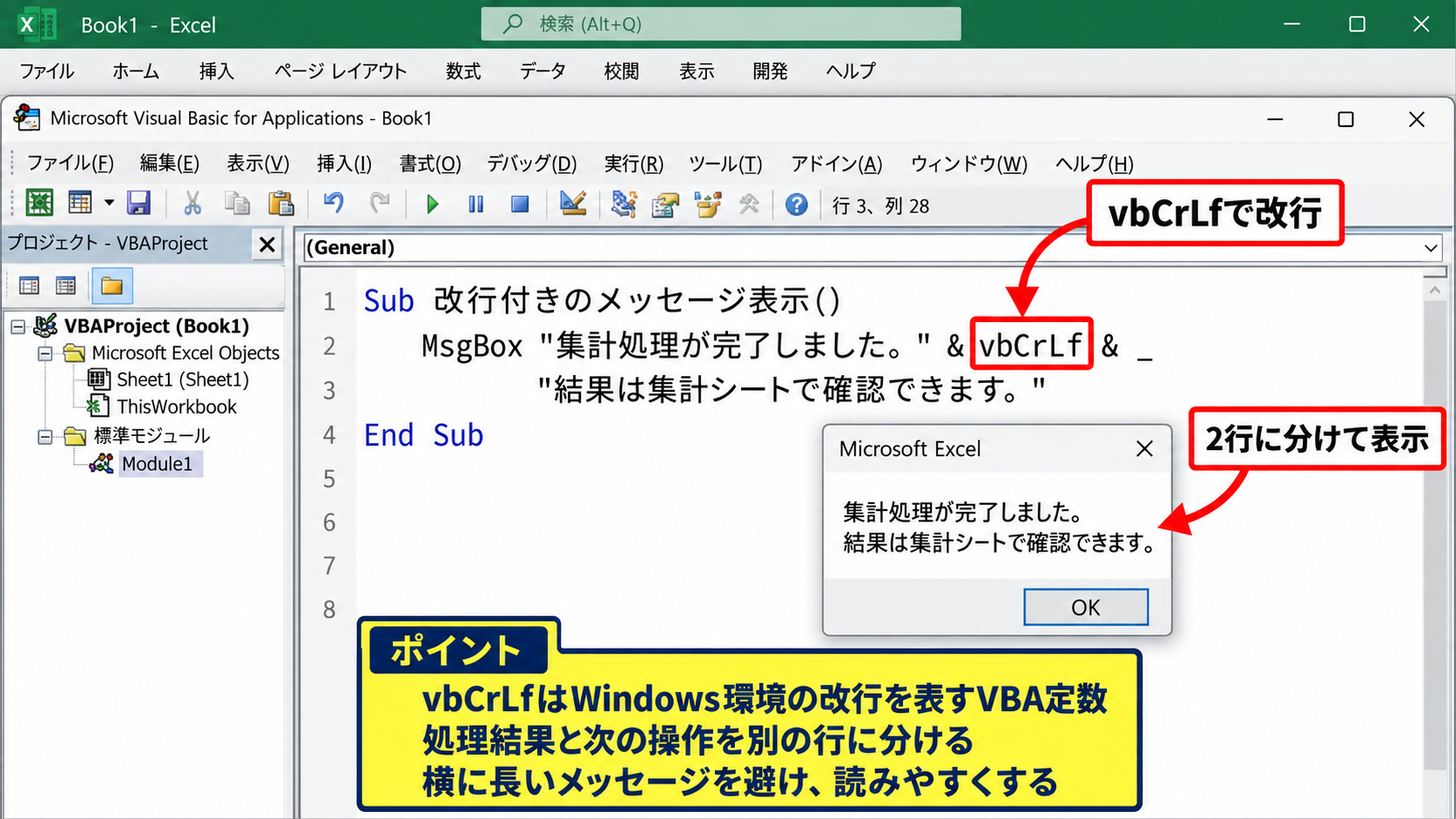
Task: Open the Excel データ ribbon tab
Action: point(543,71)
